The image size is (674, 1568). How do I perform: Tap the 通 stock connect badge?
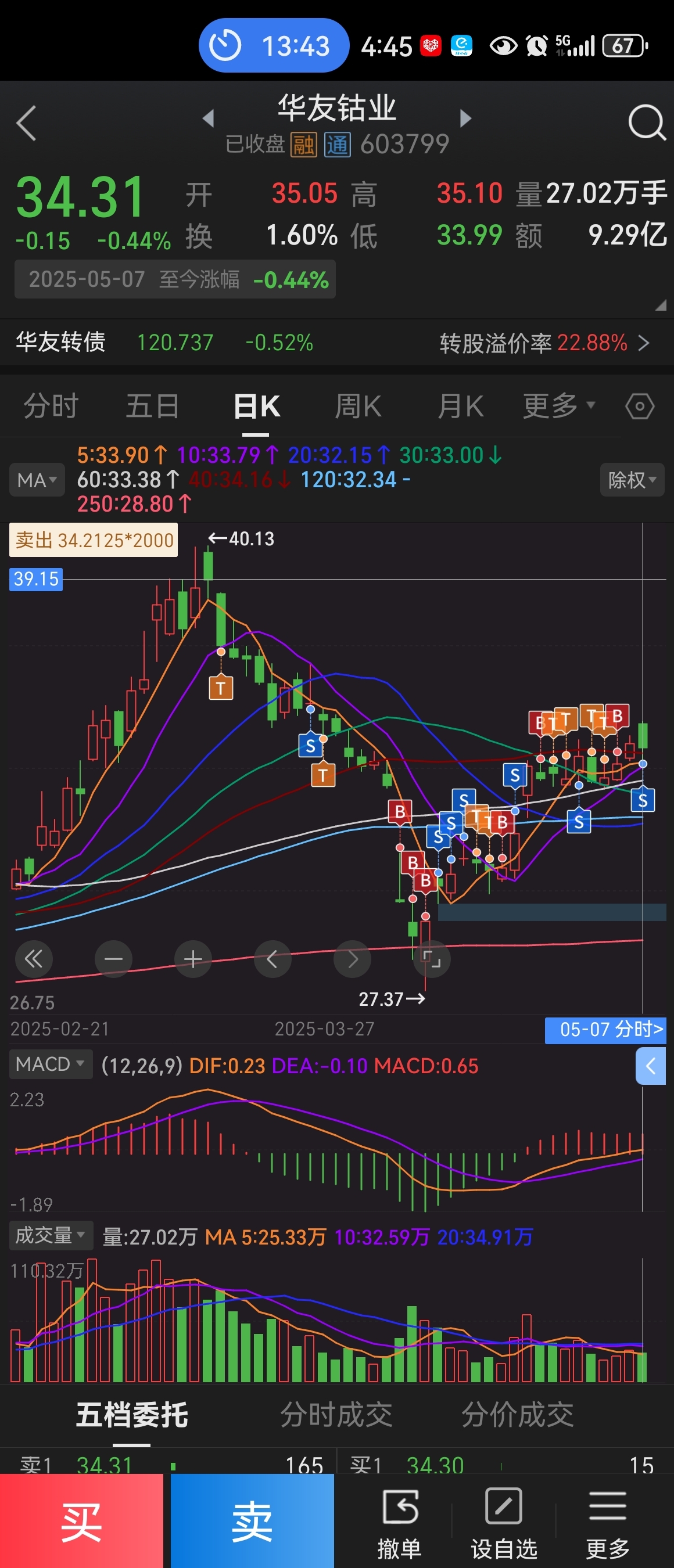click(338, 145)
